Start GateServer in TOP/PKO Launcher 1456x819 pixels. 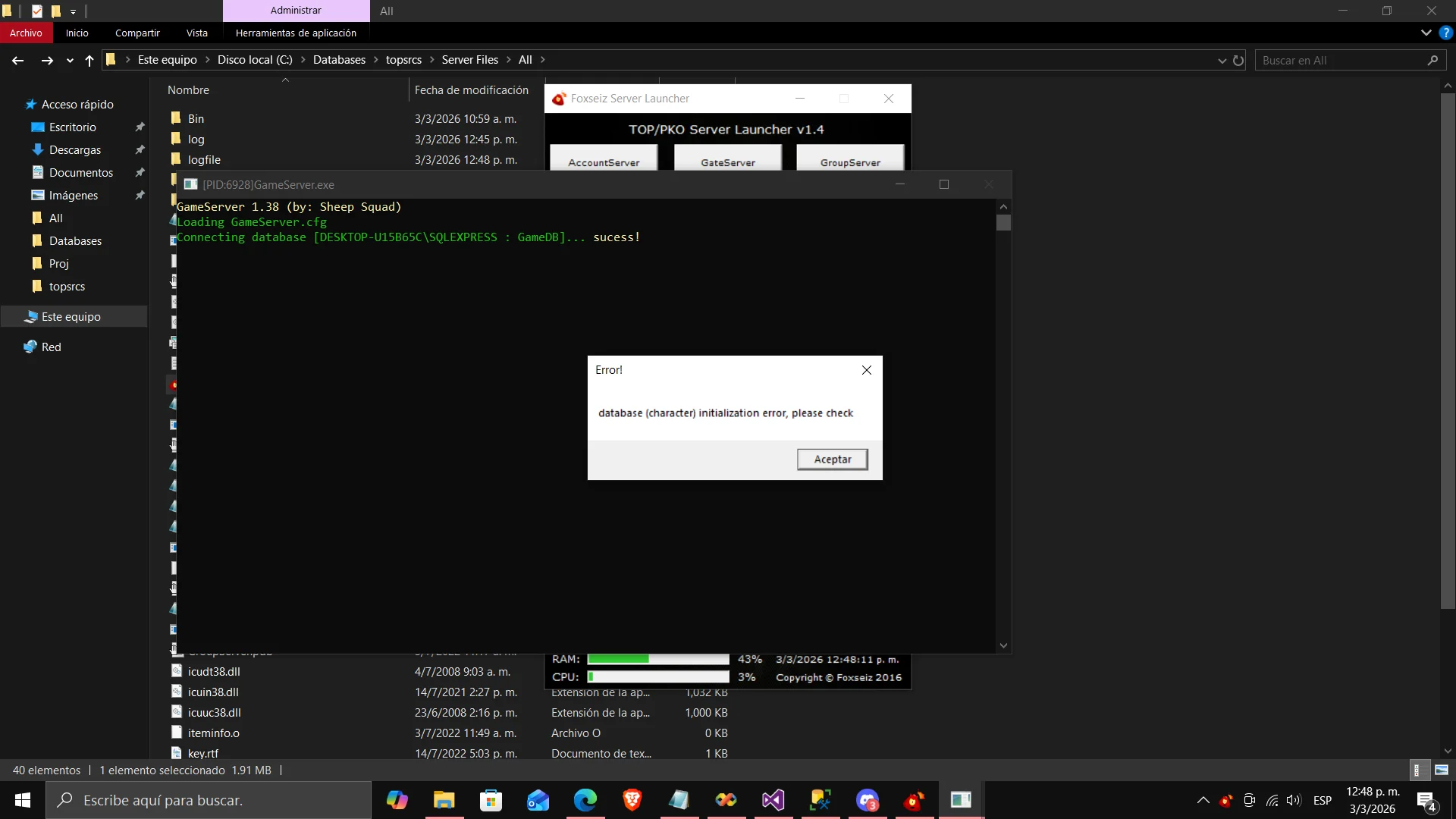pos(727,162)
